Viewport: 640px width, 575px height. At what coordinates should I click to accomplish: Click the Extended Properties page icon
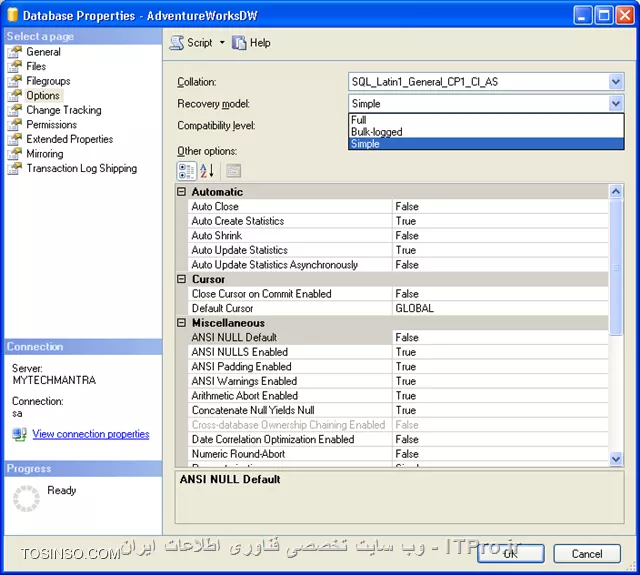(x=15, y=139)
